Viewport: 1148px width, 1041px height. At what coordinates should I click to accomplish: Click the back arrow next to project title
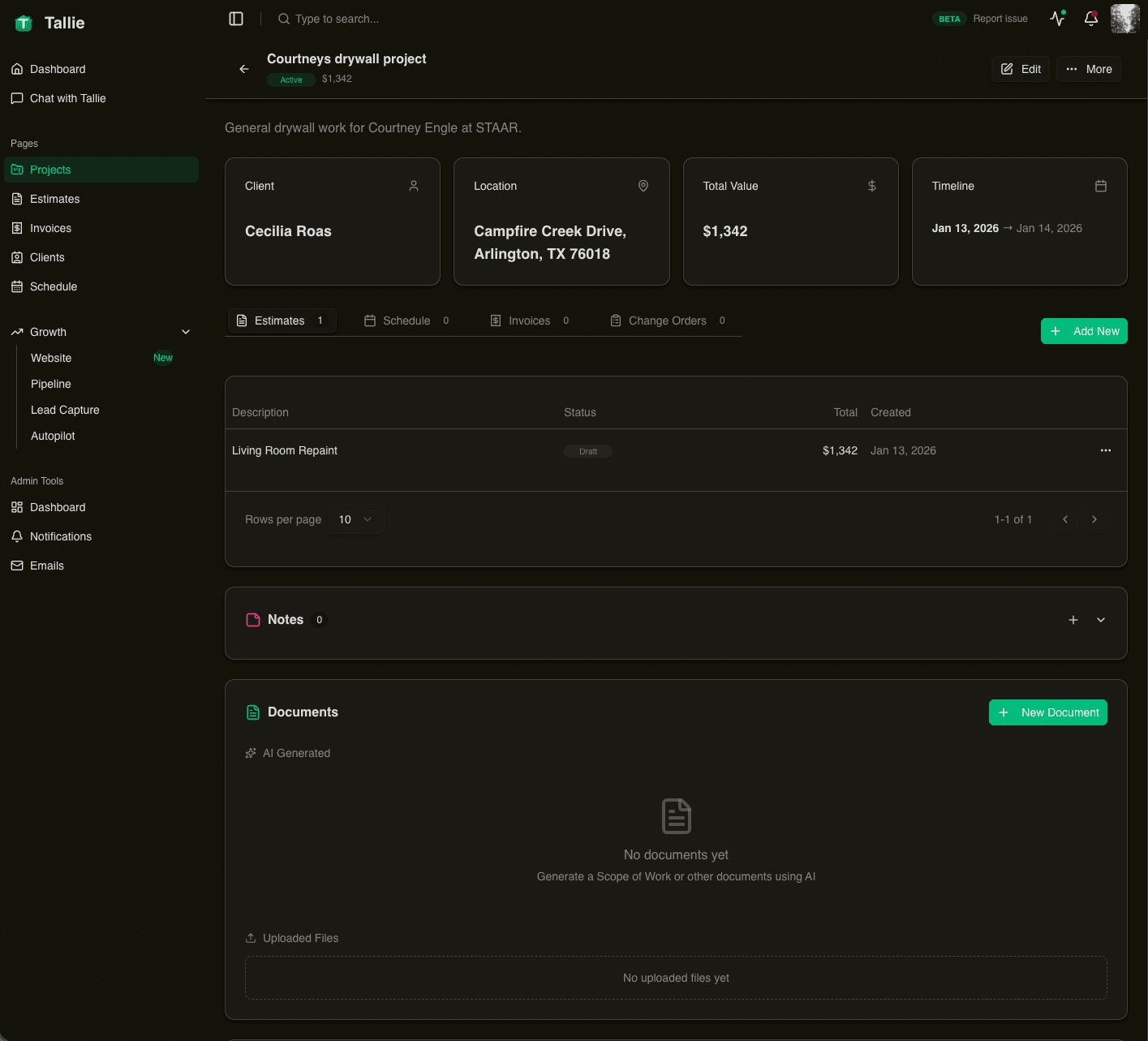click(243, 69)
